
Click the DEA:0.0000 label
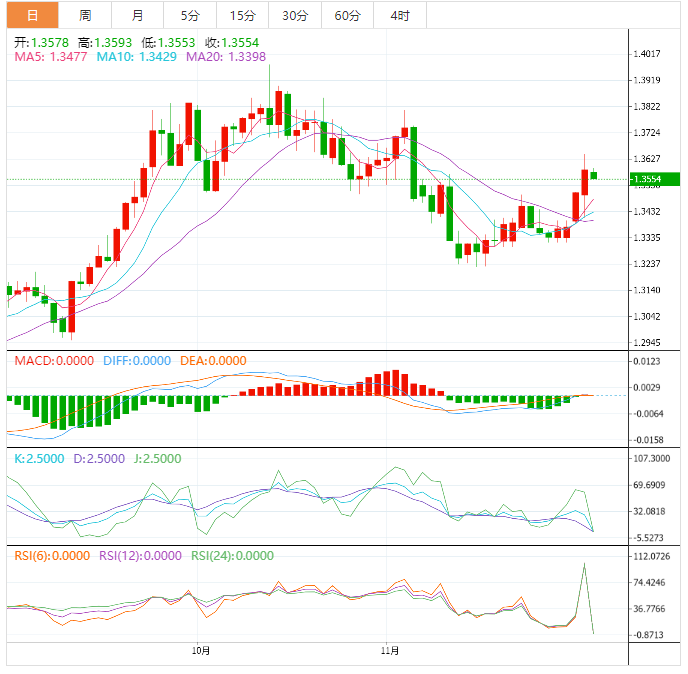pos(213,361)
